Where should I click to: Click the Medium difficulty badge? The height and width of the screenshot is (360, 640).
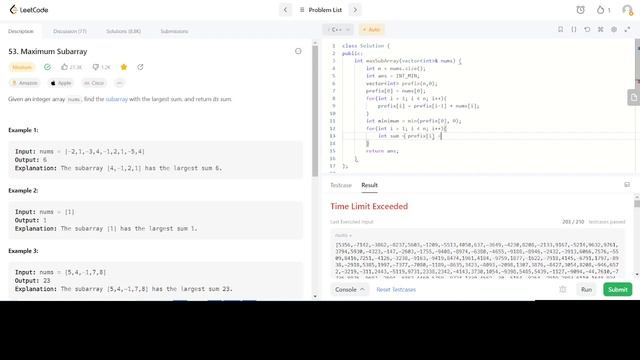tap(22, 67)
